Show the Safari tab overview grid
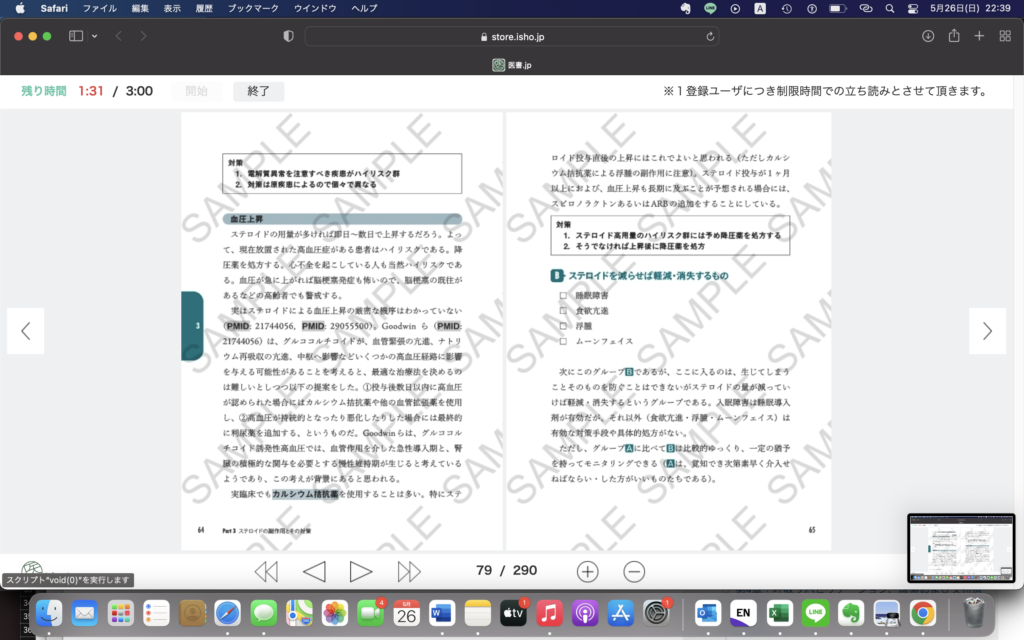Screen dimensions: 1024x640 [x=1004, y=36]
